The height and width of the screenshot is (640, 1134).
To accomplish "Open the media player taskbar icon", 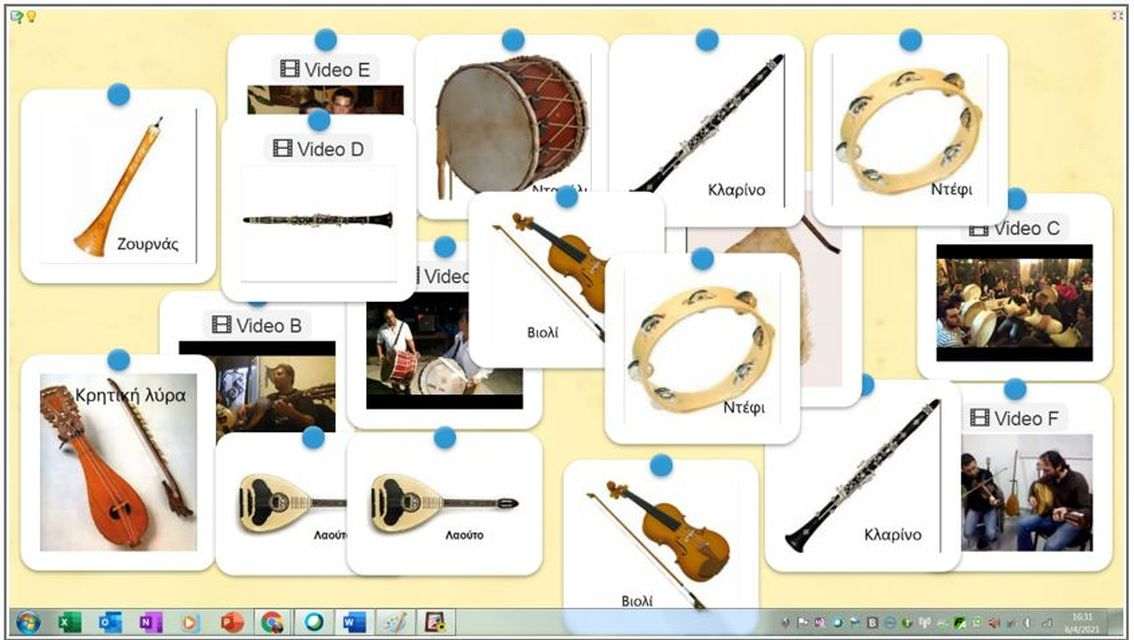I will 190,622.
